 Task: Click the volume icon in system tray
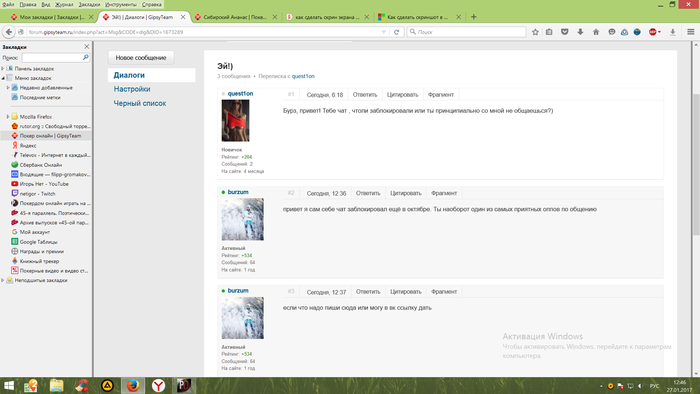(x=640, y=386)
